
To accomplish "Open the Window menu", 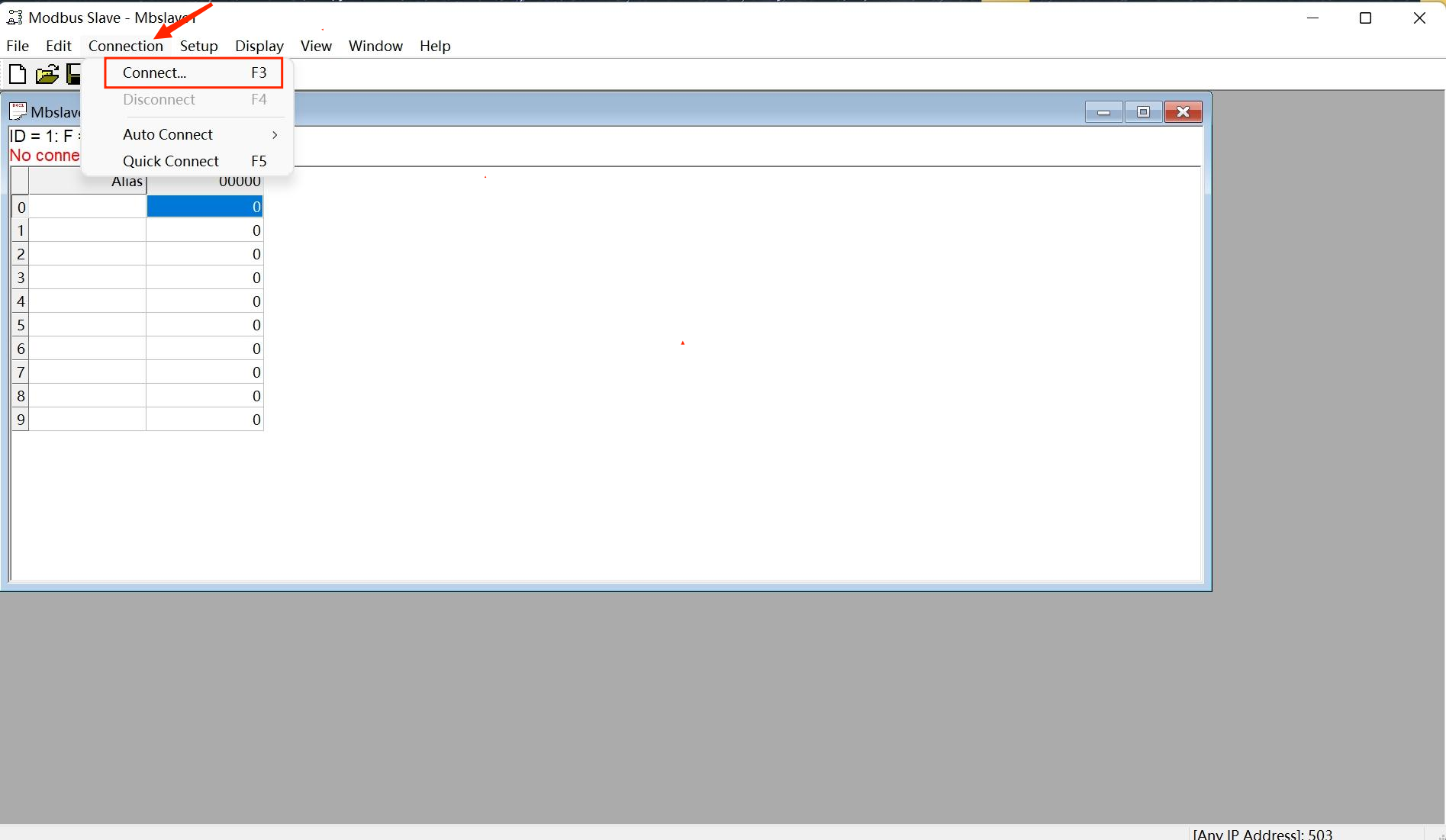I will click(375, 46).
